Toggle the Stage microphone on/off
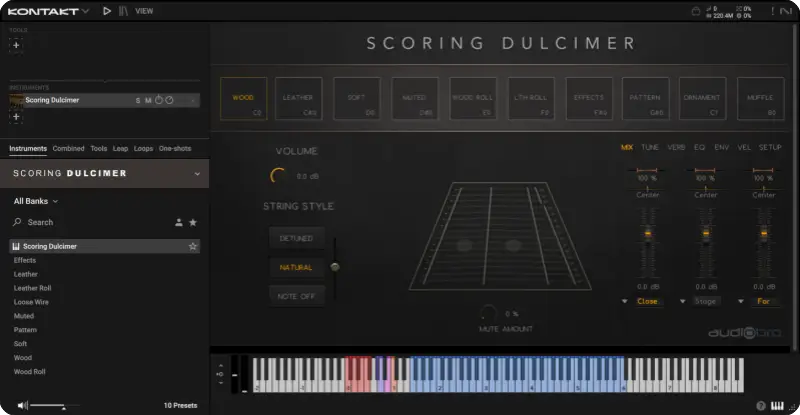The height and width of the screenshot is (415, 800). point(706,302)
